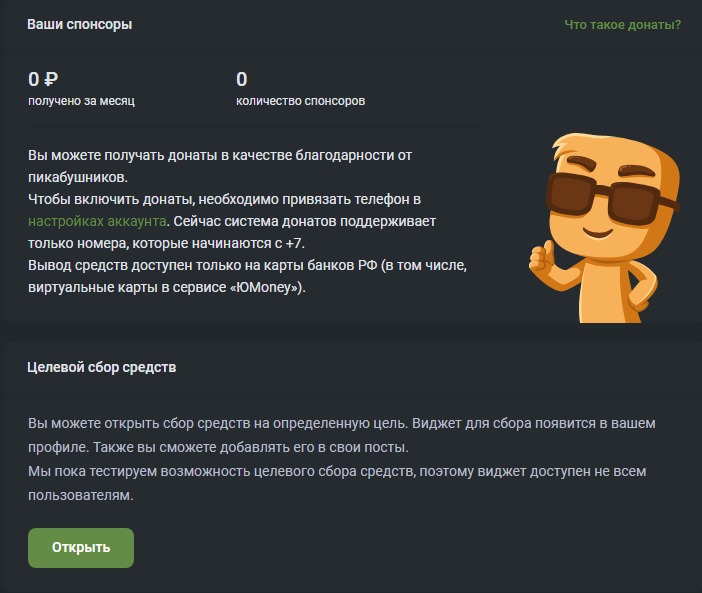Click the sponsor count number zero
Image resolution: width=702 pixels, height=593 pixels.
[241, 80]
